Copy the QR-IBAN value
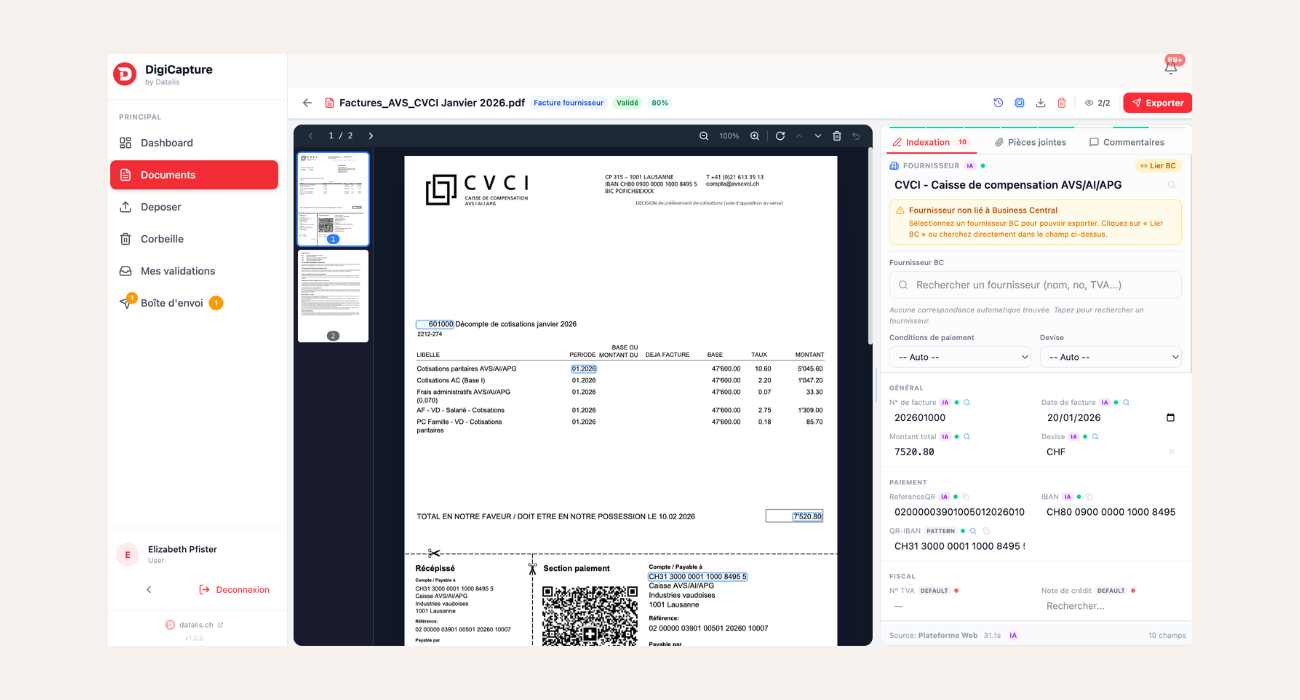Screen dimensions: 1300x700 (x=986, y=531)
